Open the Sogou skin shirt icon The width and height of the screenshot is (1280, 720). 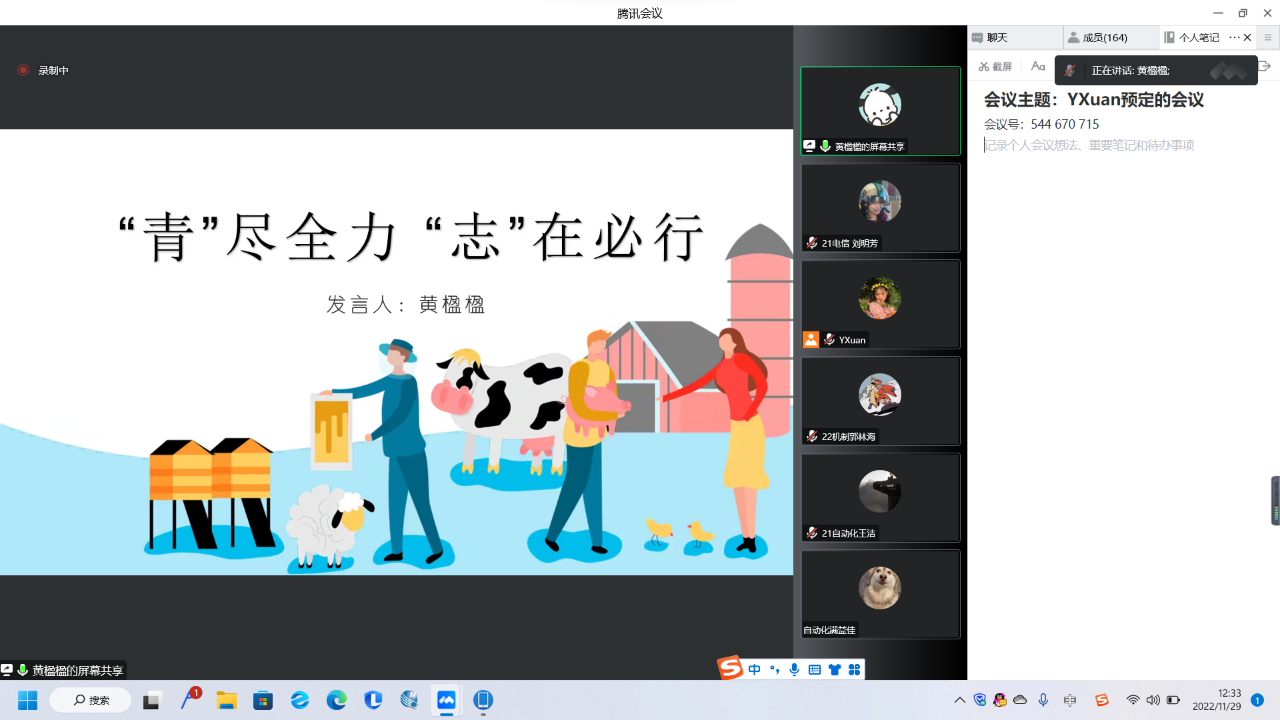tap(835, 670)
